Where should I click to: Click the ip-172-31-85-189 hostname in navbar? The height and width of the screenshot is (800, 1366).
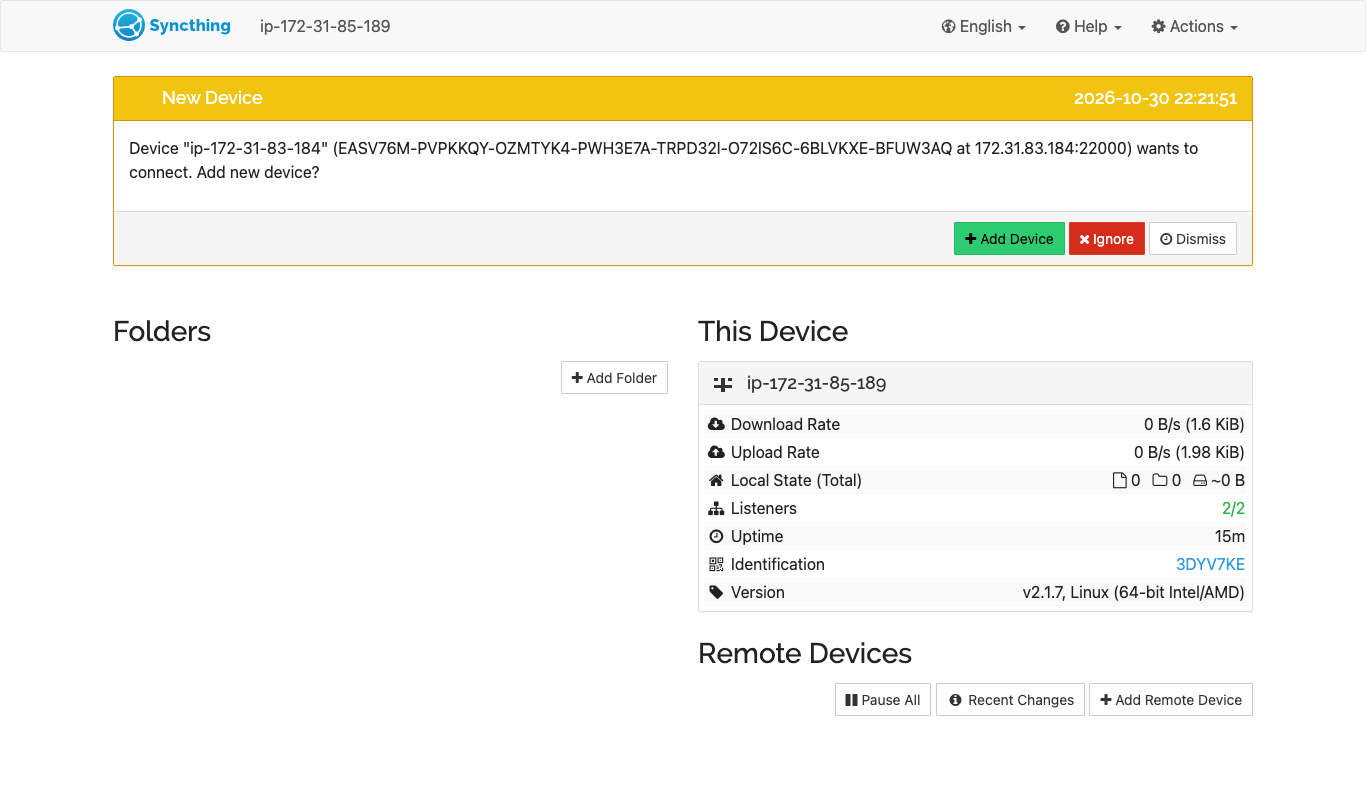[x=325, y=26]
